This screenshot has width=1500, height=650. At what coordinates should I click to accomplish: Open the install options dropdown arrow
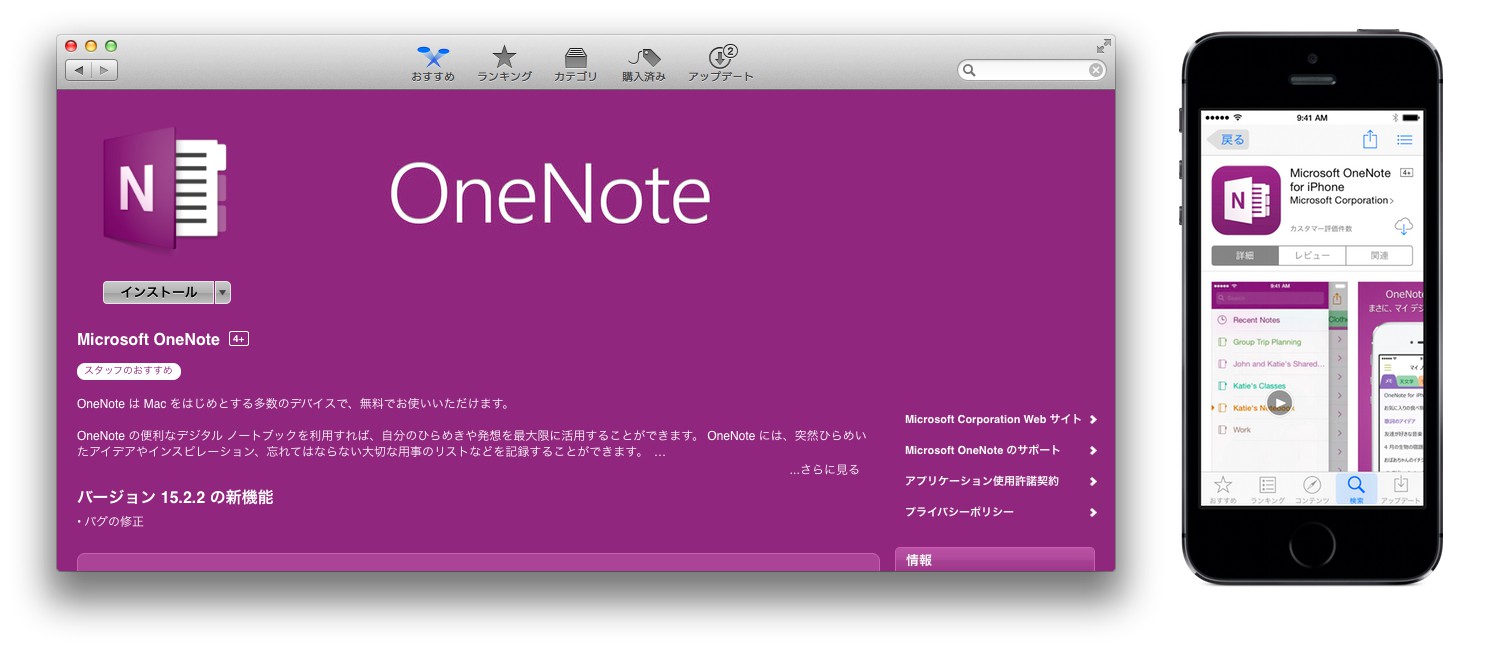(222, 292)
